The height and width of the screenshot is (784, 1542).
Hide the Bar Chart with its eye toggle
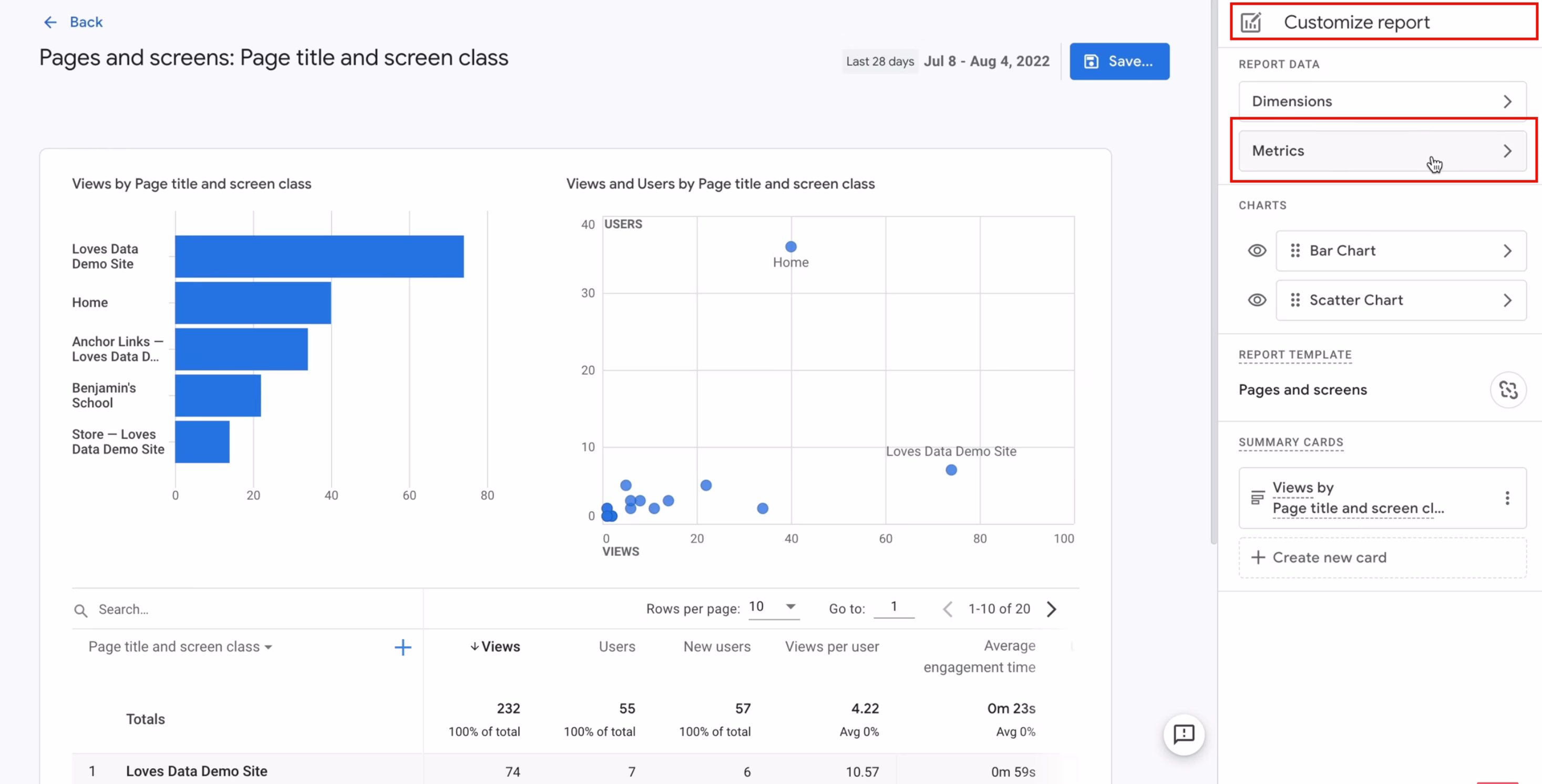(1257, 250)
